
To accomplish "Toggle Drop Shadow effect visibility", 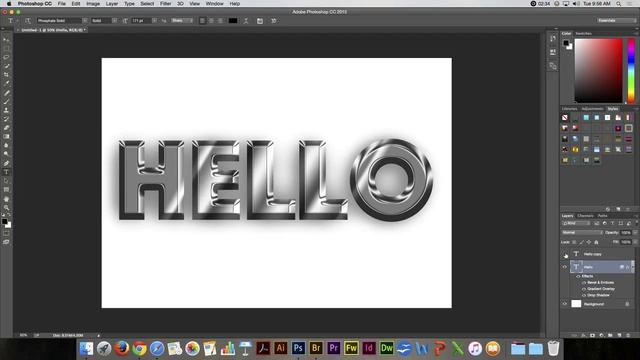I will (x=584, y=295).
